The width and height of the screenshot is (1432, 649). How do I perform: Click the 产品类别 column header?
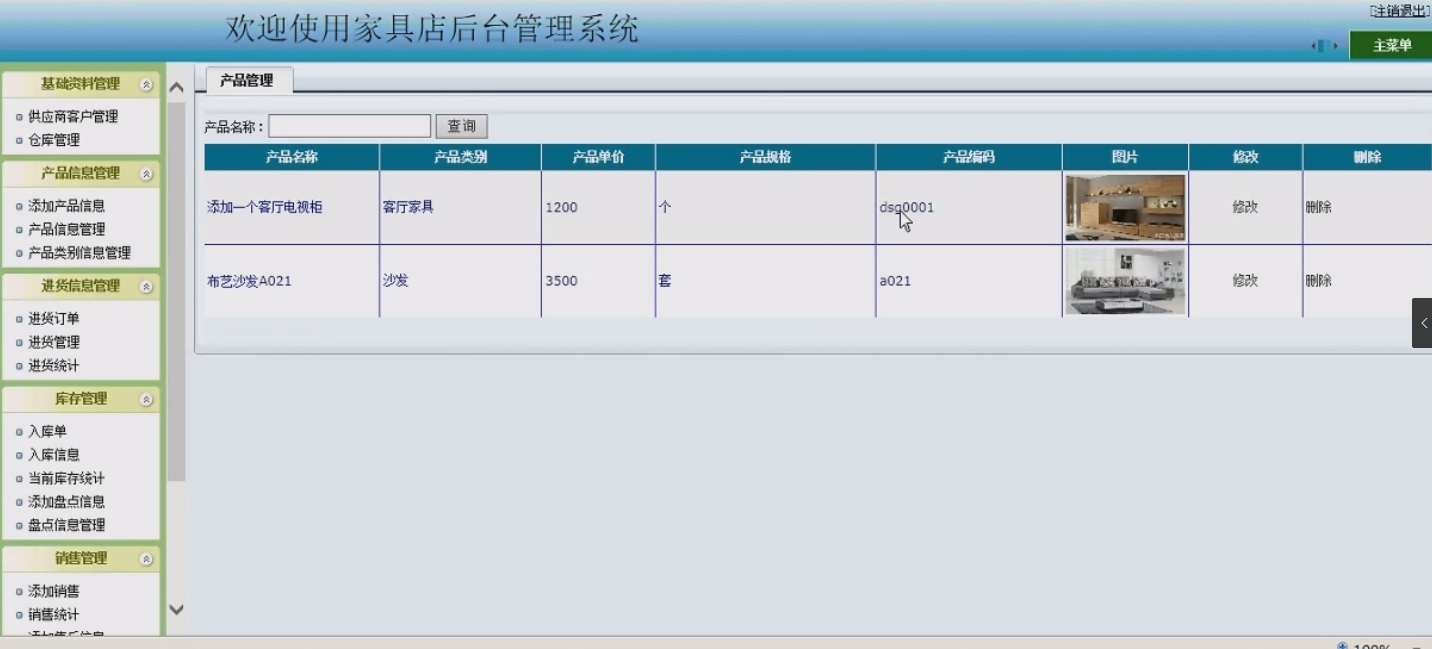tap(460, 157)
